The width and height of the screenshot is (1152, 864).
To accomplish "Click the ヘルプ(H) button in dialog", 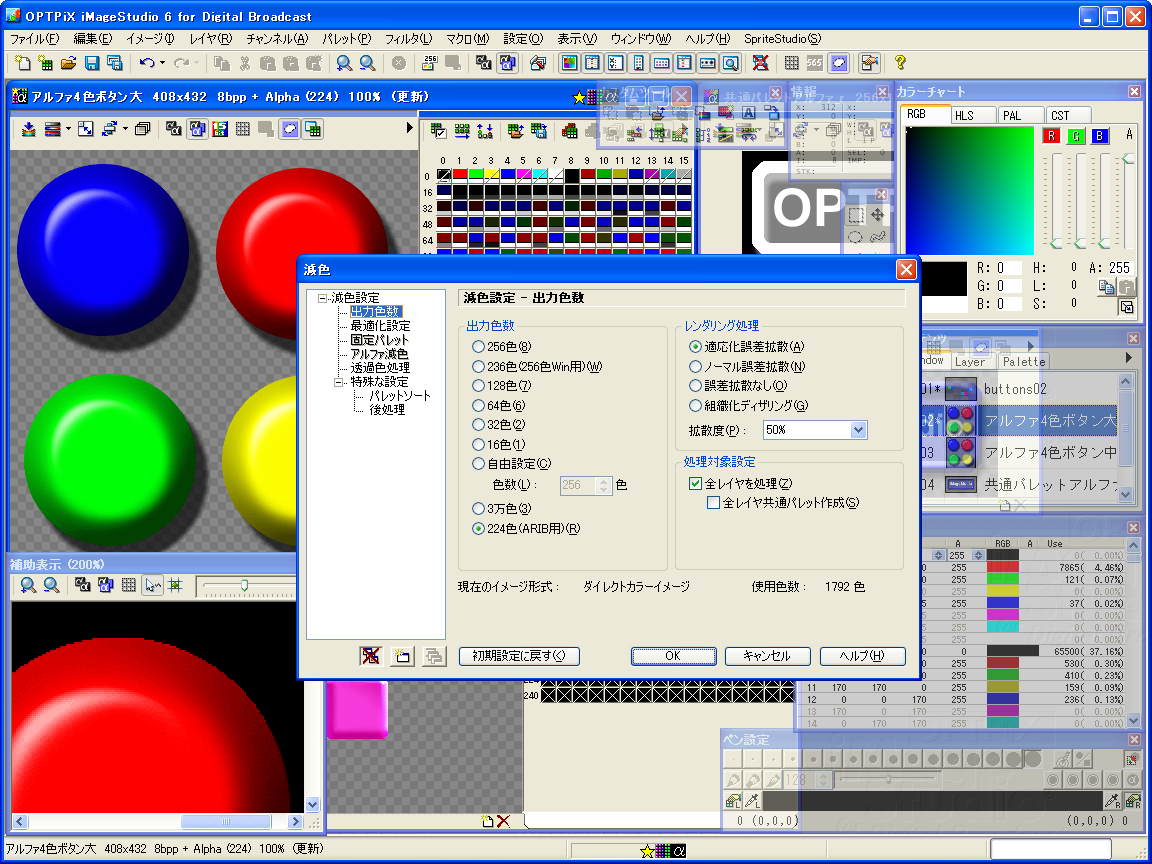I will 862,655.
